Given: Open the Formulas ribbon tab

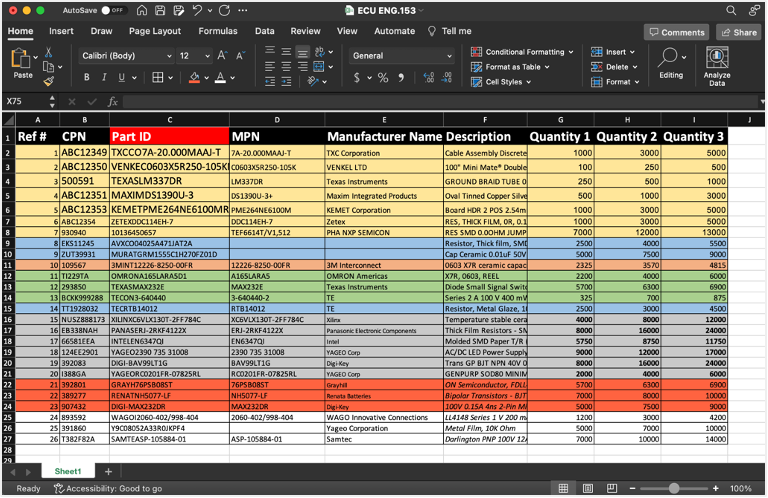Looking at the screenshot, I should pos(218,31).
